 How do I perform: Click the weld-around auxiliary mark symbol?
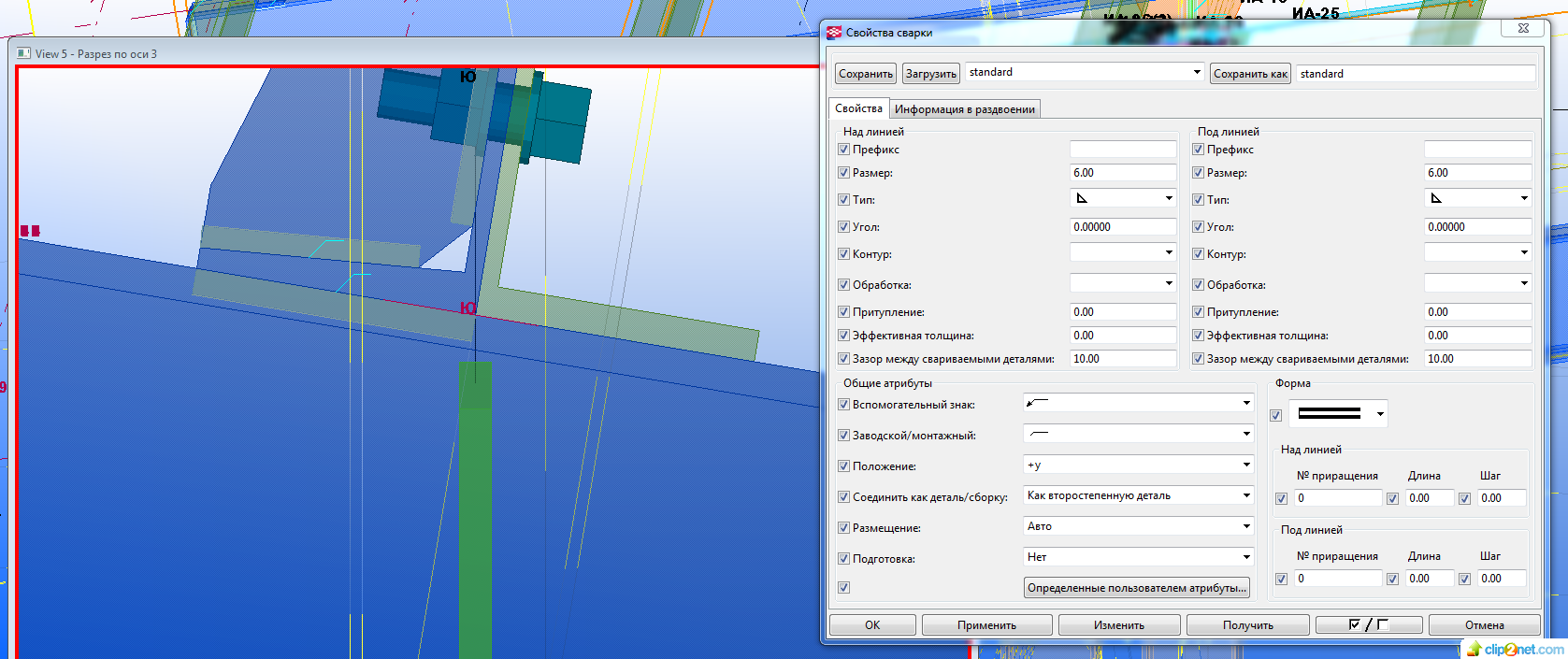1038,403
